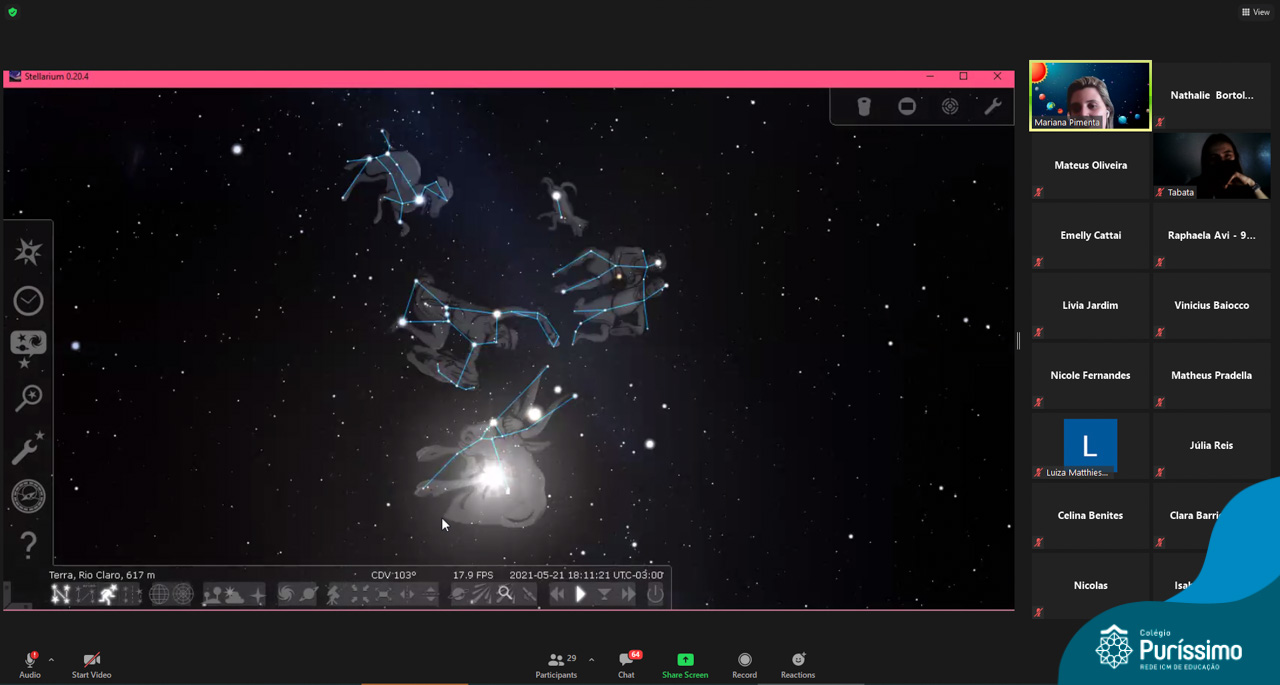1280x685 pixels.
Task: Click Share Screen button
Action: [685, 665]
